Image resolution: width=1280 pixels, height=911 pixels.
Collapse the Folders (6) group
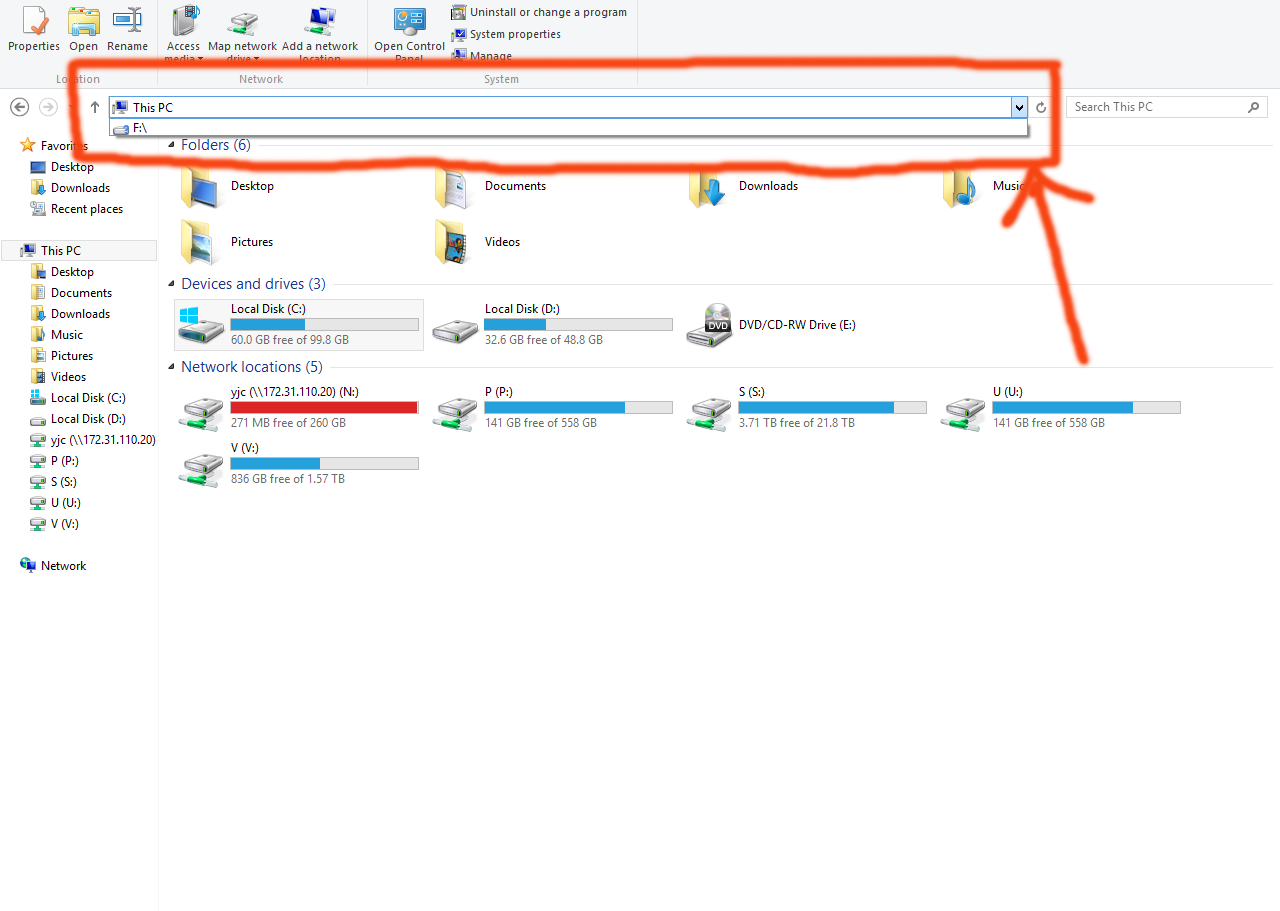coord(172,146)
